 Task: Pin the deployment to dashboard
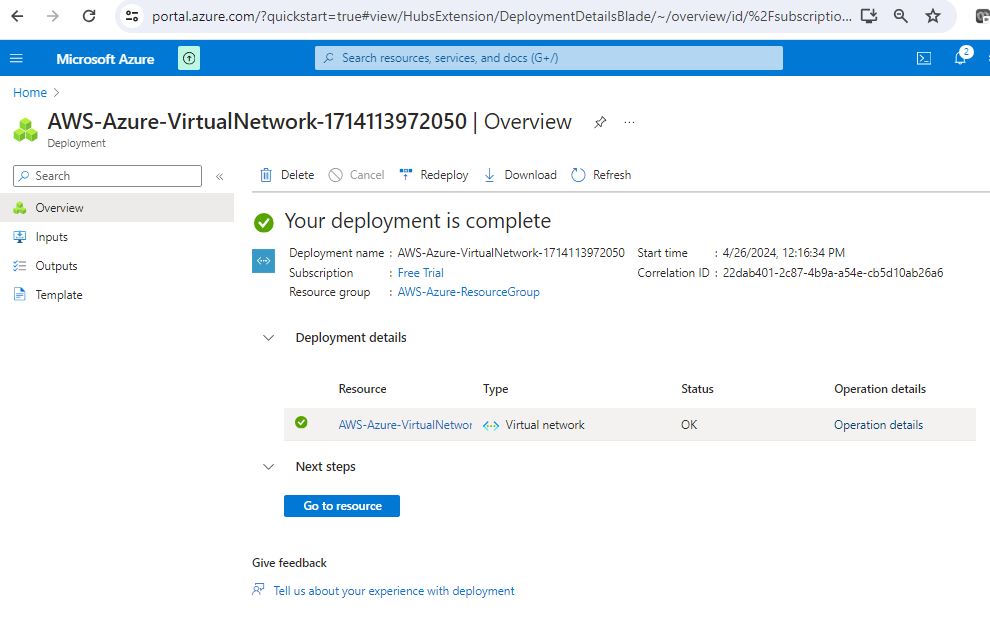(600, 122)
